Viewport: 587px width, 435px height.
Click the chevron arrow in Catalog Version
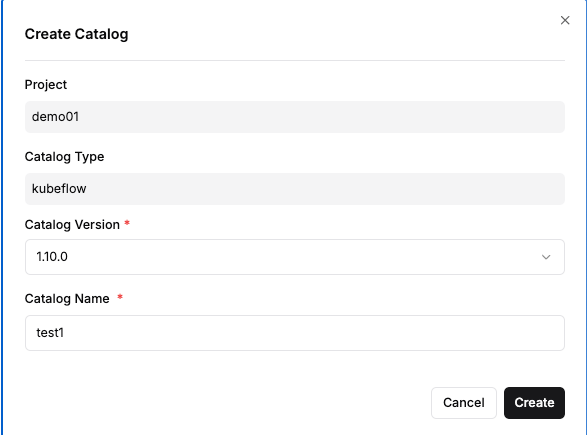point(546,257)
